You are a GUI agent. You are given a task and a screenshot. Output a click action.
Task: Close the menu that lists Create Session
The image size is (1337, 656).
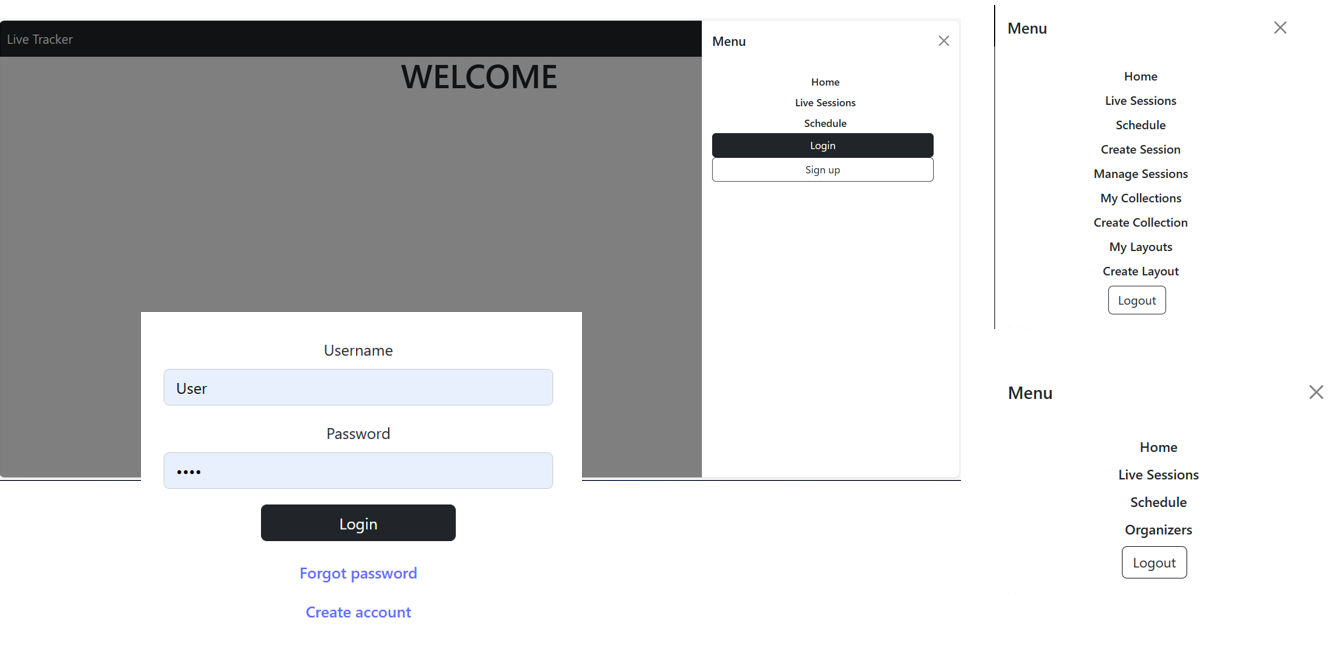click(1280, 28)
